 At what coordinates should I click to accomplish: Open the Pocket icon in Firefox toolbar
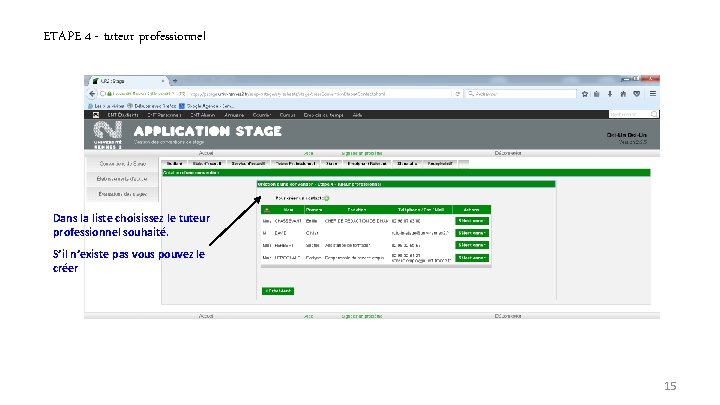click(636, 94)
